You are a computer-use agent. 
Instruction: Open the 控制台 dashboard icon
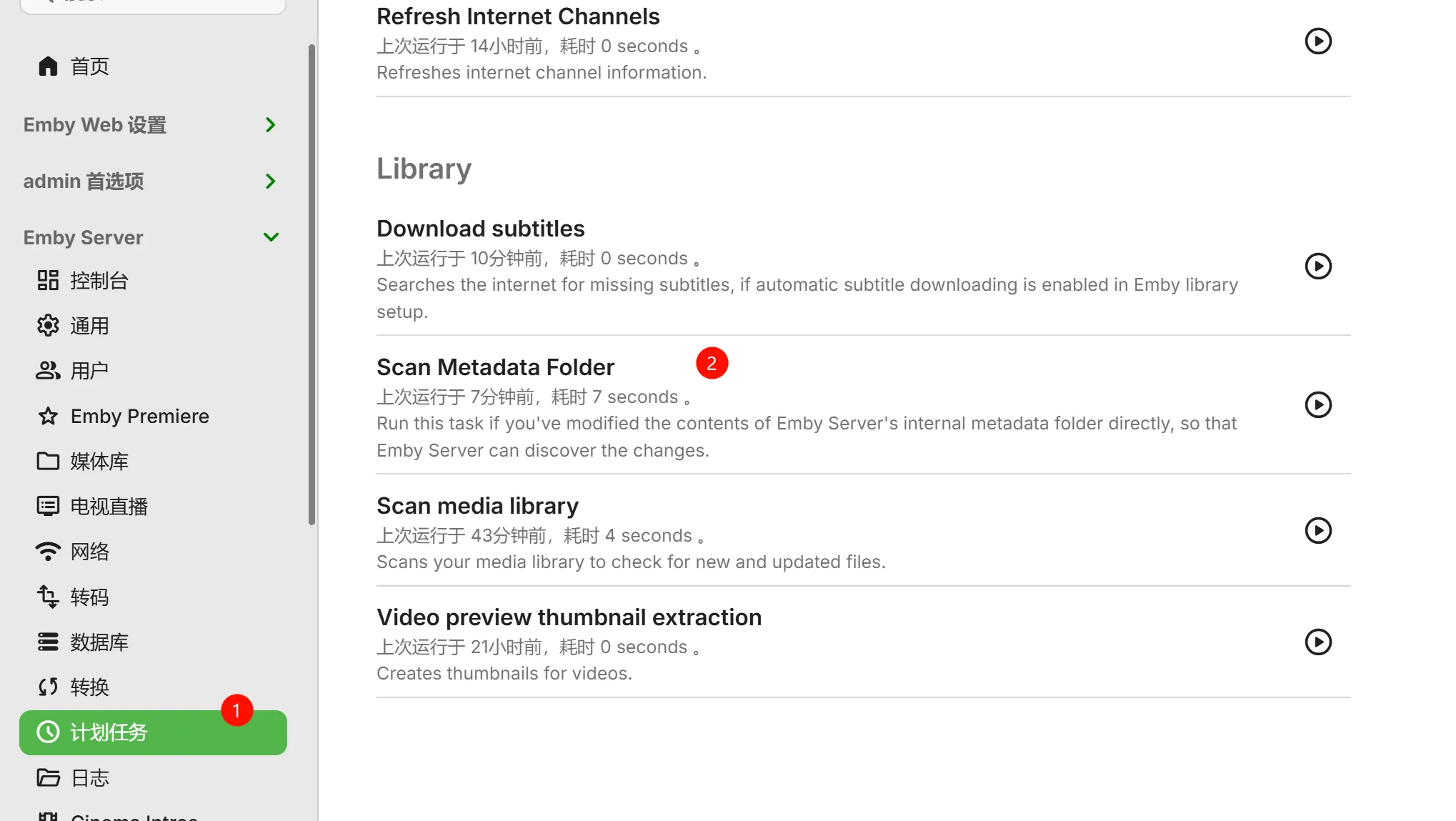pyautogui.click(x=48, y=281)
